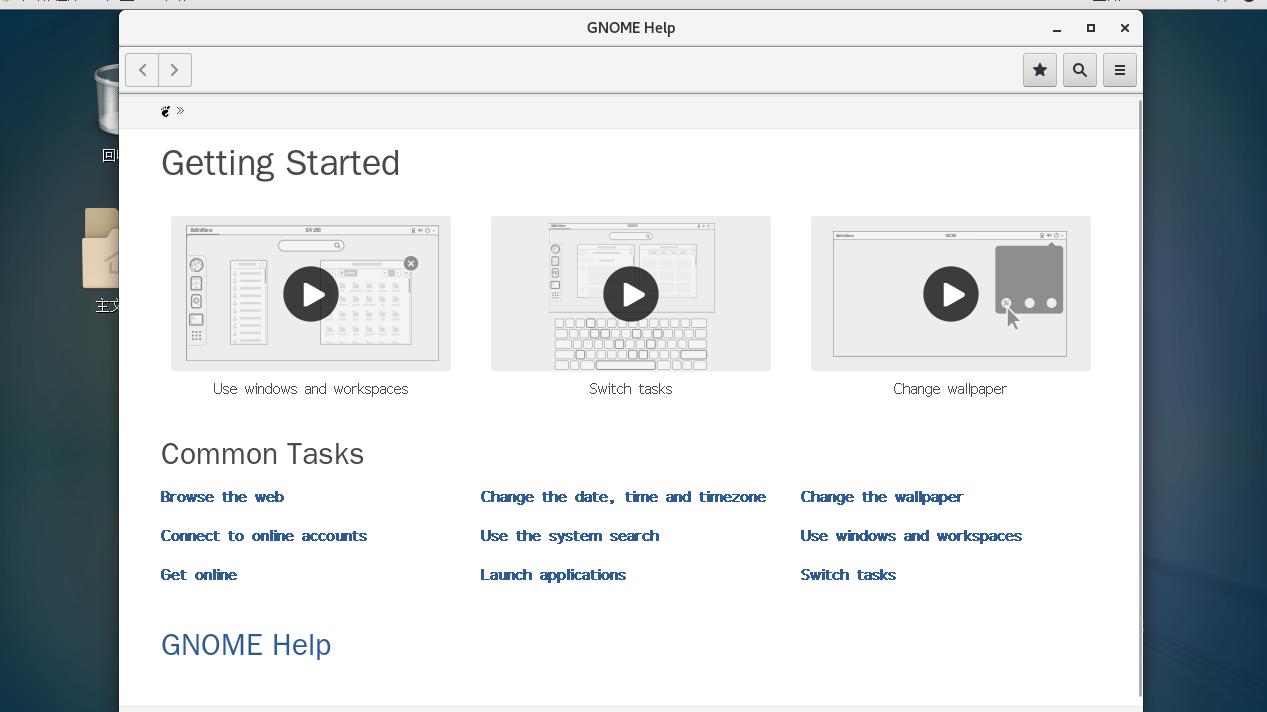Screen dimensions: 1267x712
Task: Play the Use windows and workspaces video
Action: 311,294
